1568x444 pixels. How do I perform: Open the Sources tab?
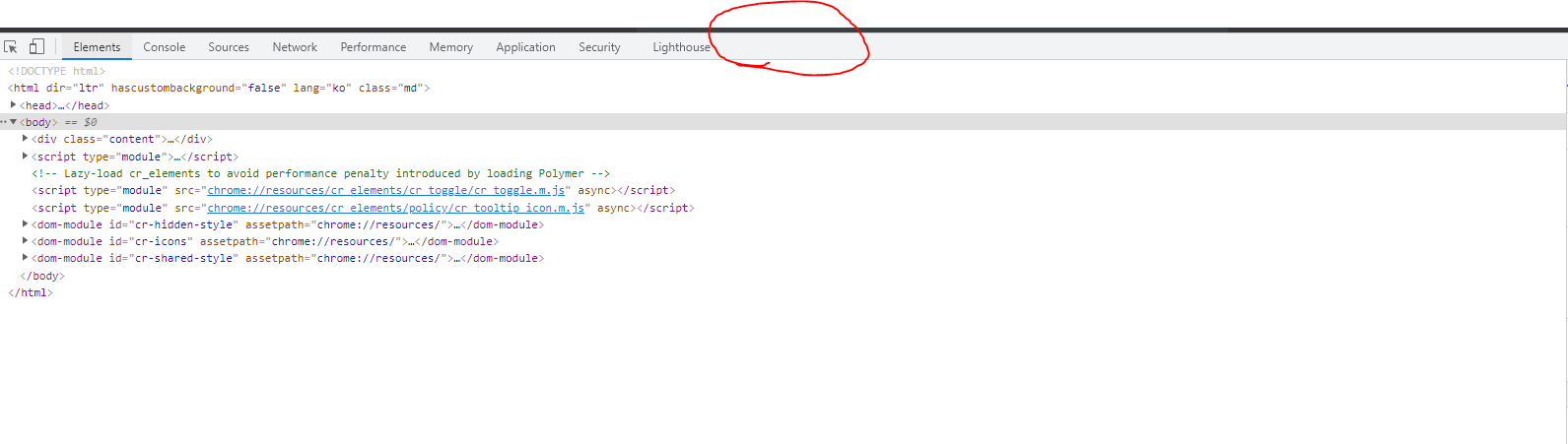tap(229, 47)
